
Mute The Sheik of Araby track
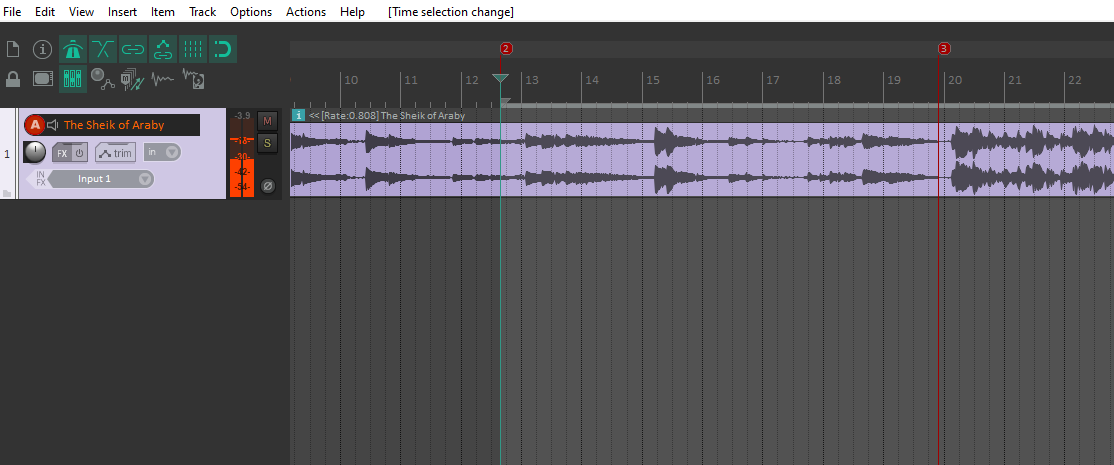267,121
